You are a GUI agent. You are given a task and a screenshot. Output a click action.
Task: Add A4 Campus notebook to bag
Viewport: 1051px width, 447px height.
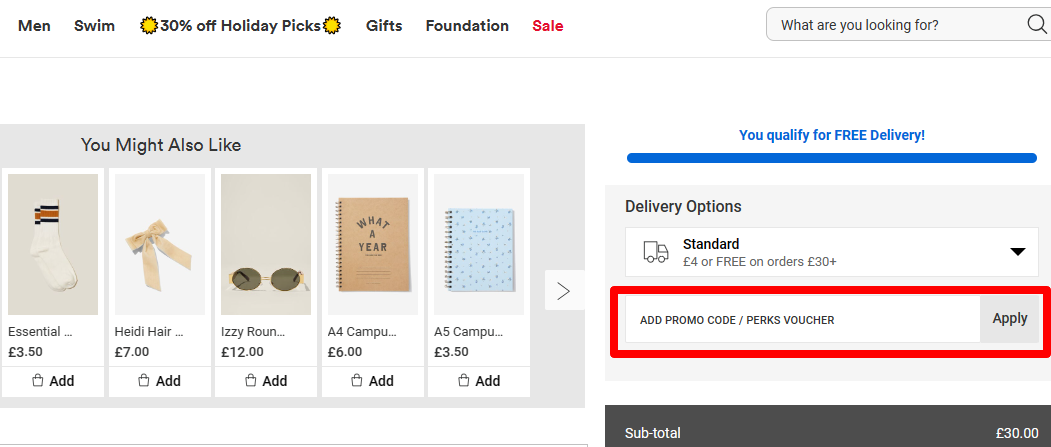click(372, 381)
